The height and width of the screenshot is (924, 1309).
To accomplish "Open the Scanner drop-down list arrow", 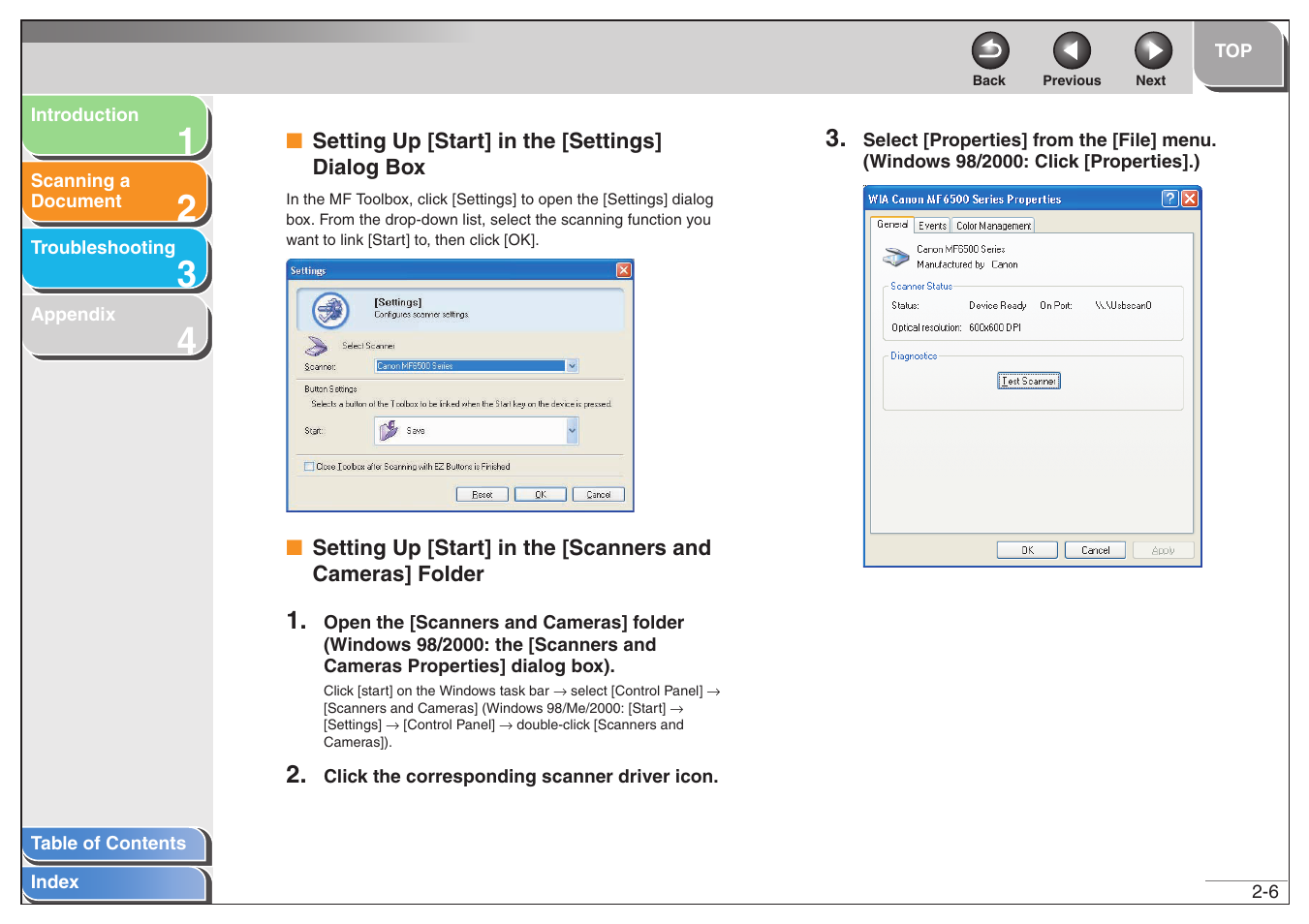I will [572, 366].
